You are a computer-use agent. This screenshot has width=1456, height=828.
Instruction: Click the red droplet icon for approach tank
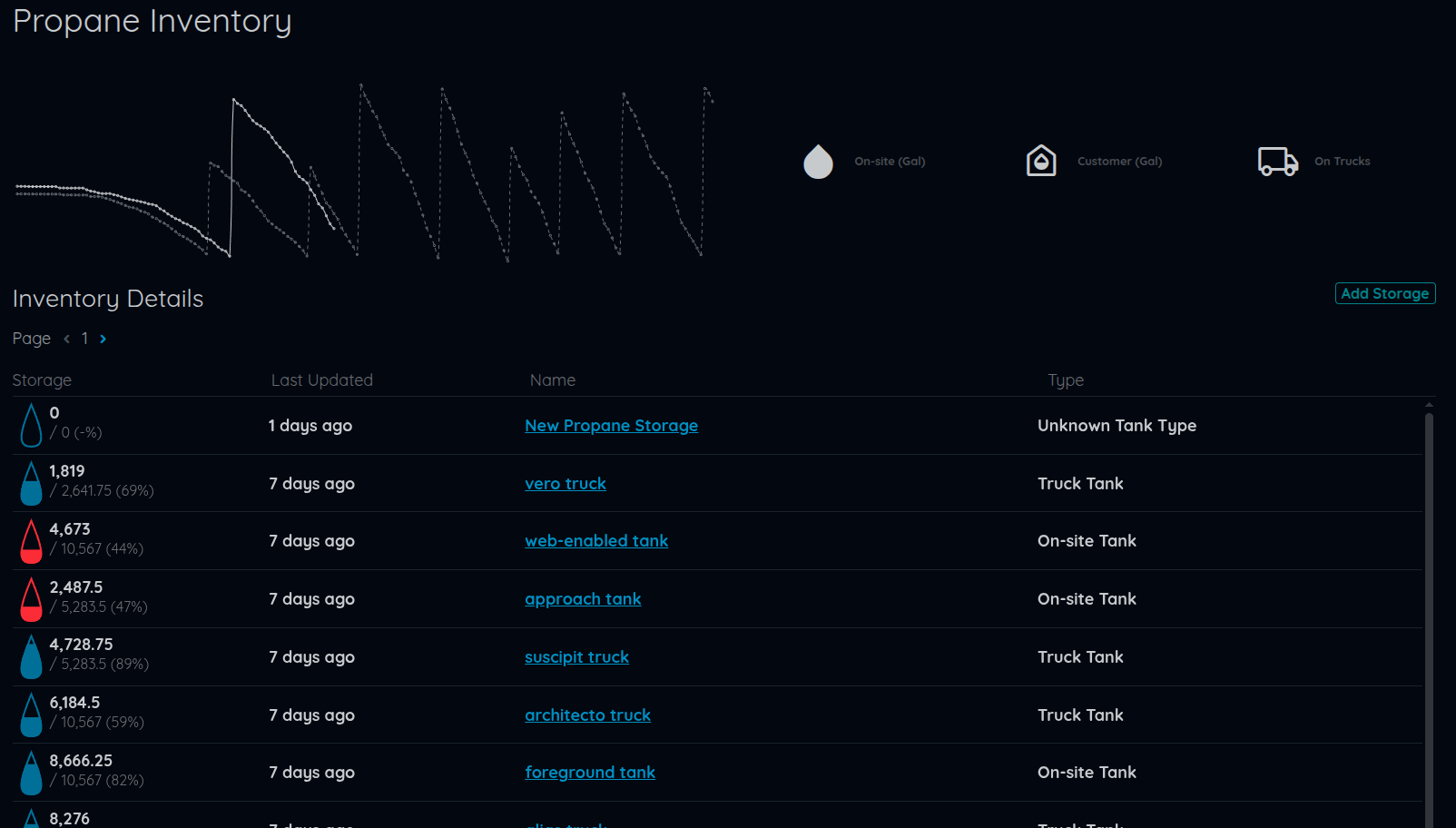pos(32,599)
